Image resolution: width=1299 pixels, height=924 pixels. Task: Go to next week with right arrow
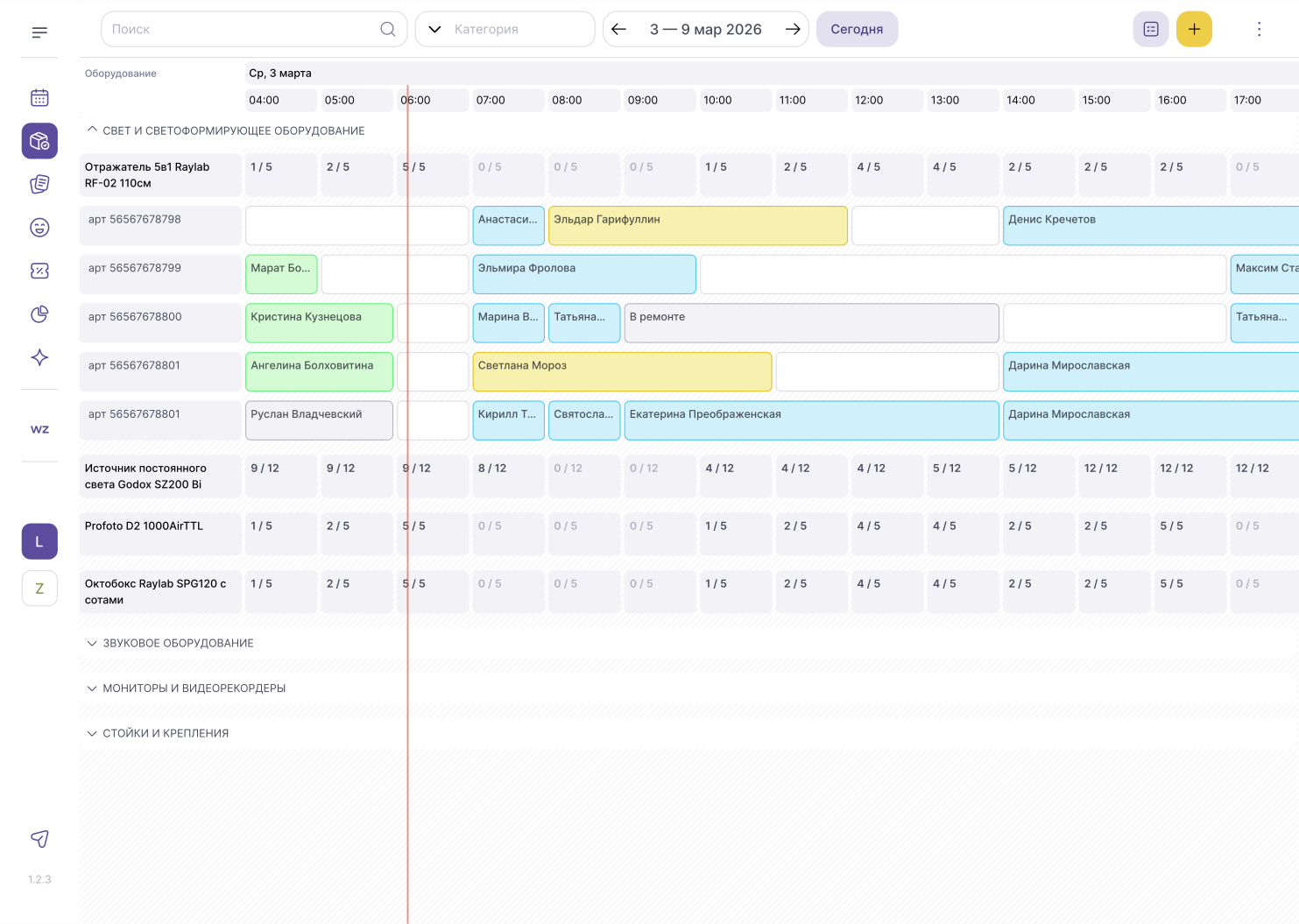coord(793,29)
